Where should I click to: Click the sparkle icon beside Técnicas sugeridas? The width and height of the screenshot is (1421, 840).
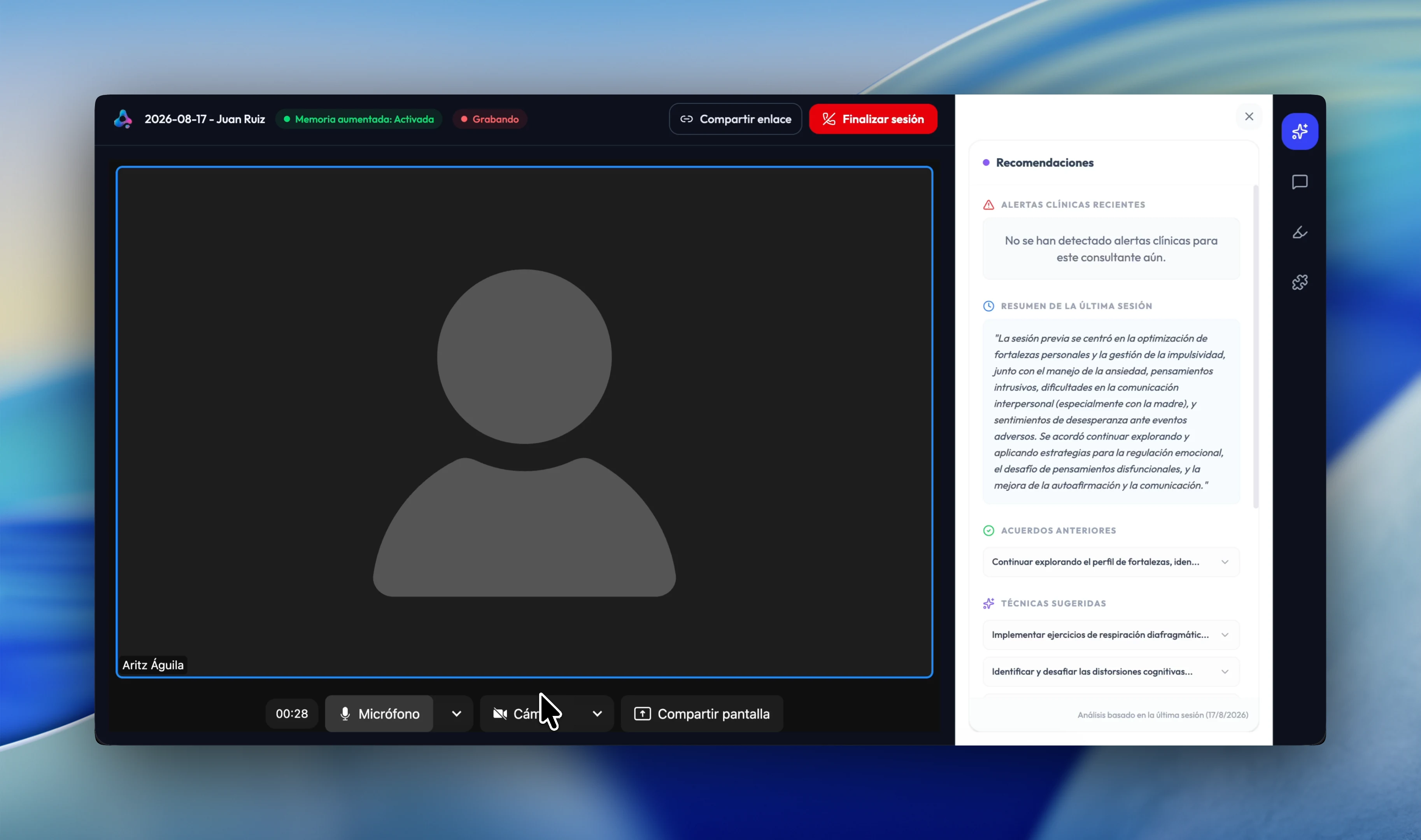(x=988, y=604)
